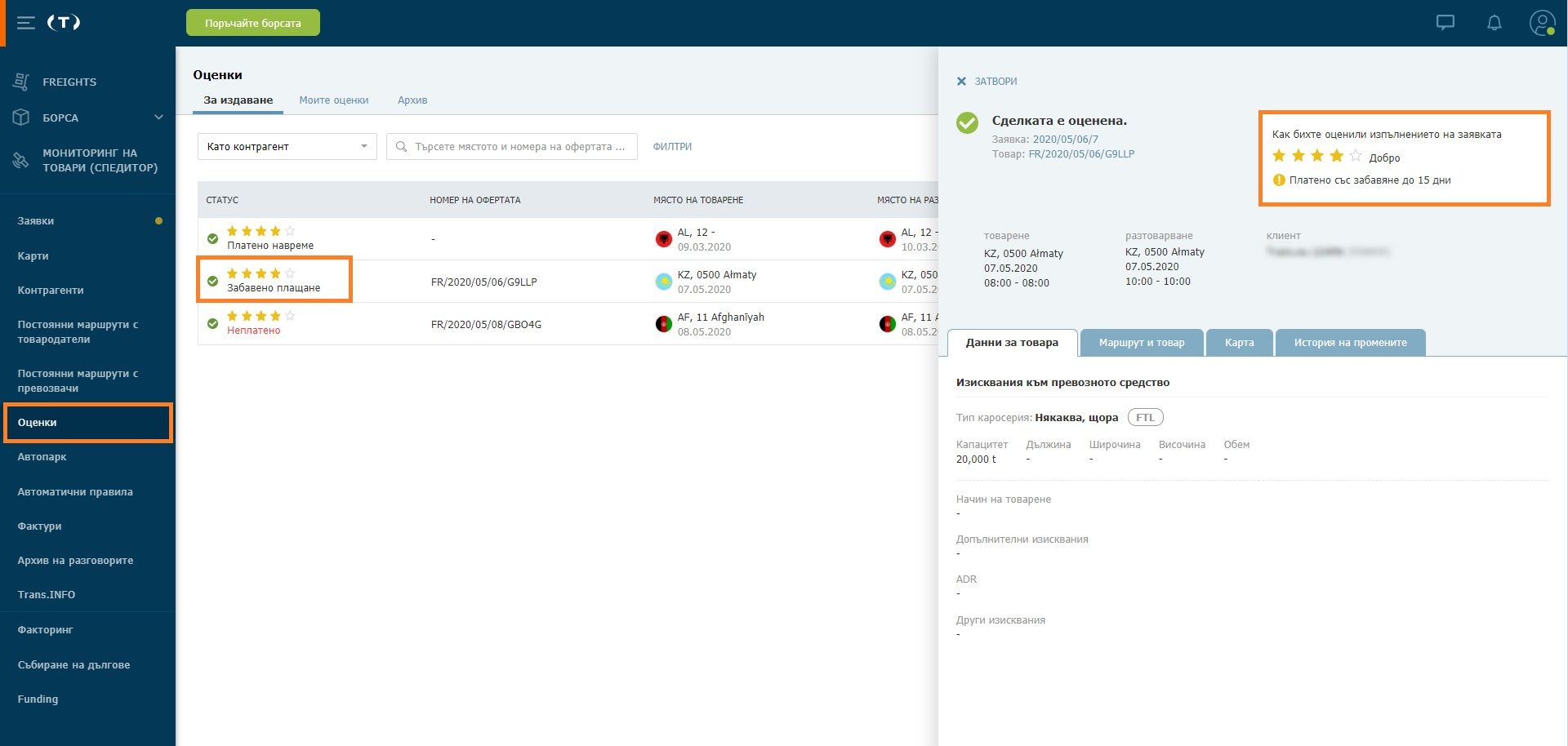
Task: Click the Albania flag in loading column
Action: tap(664, 239)
